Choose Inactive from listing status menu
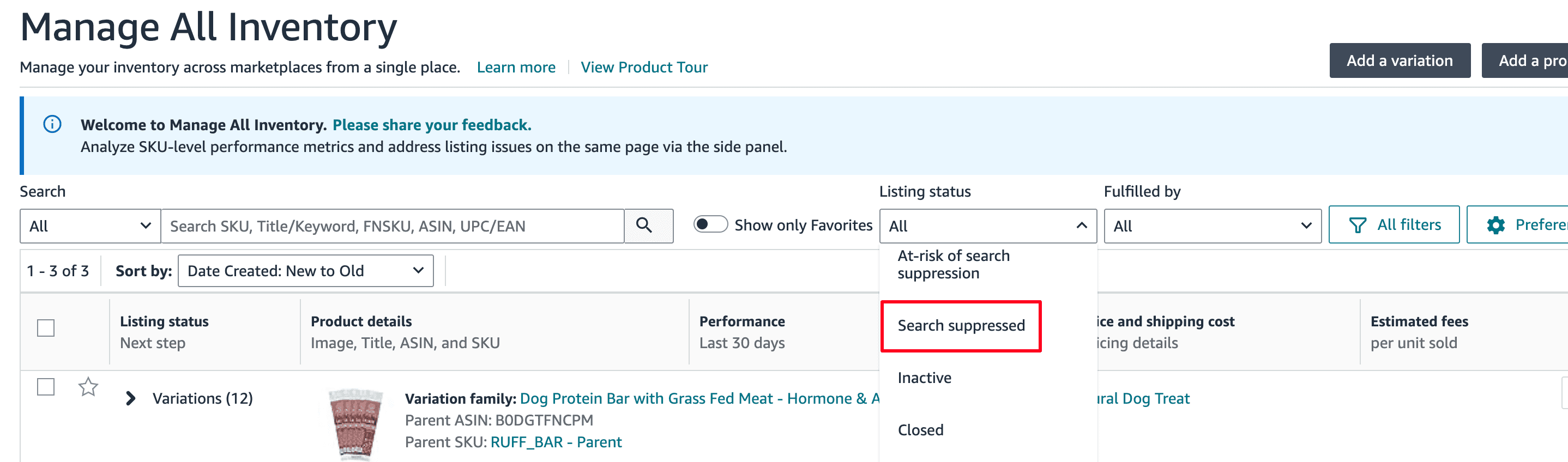The image size is (1568, 462). click(x=924, y=378)
